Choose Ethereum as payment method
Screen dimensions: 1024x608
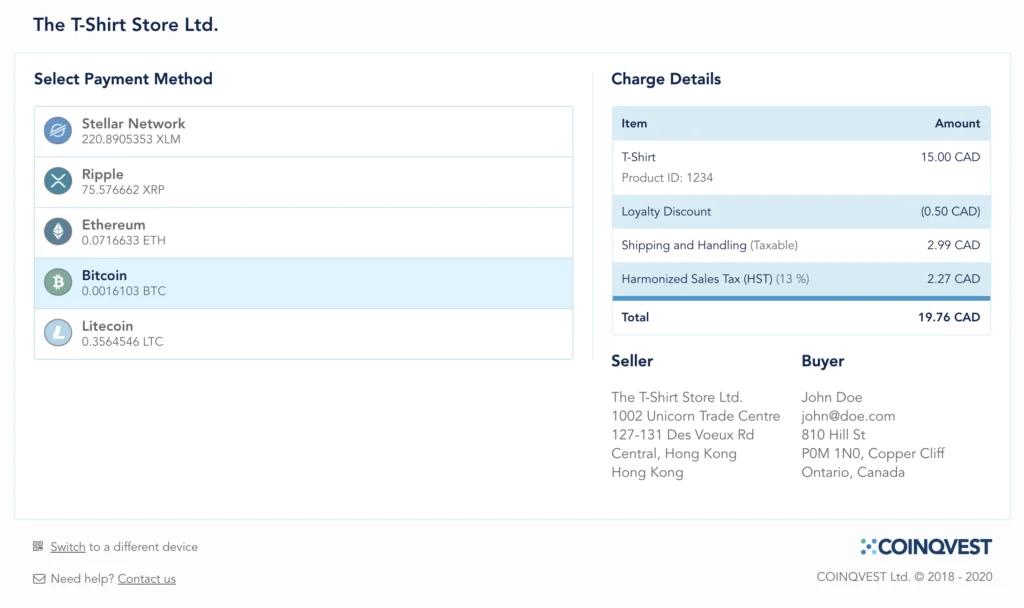[x=304, y=232]
